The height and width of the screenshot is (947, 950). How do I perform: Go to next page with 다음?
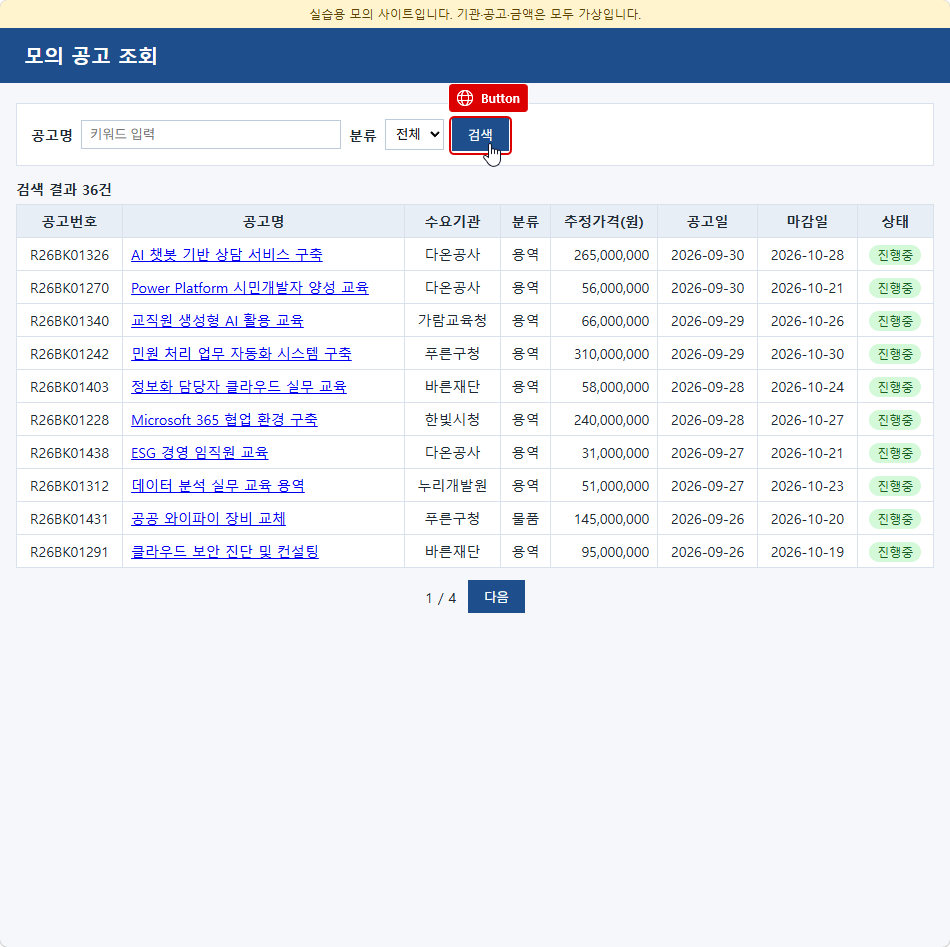[496, 597]
